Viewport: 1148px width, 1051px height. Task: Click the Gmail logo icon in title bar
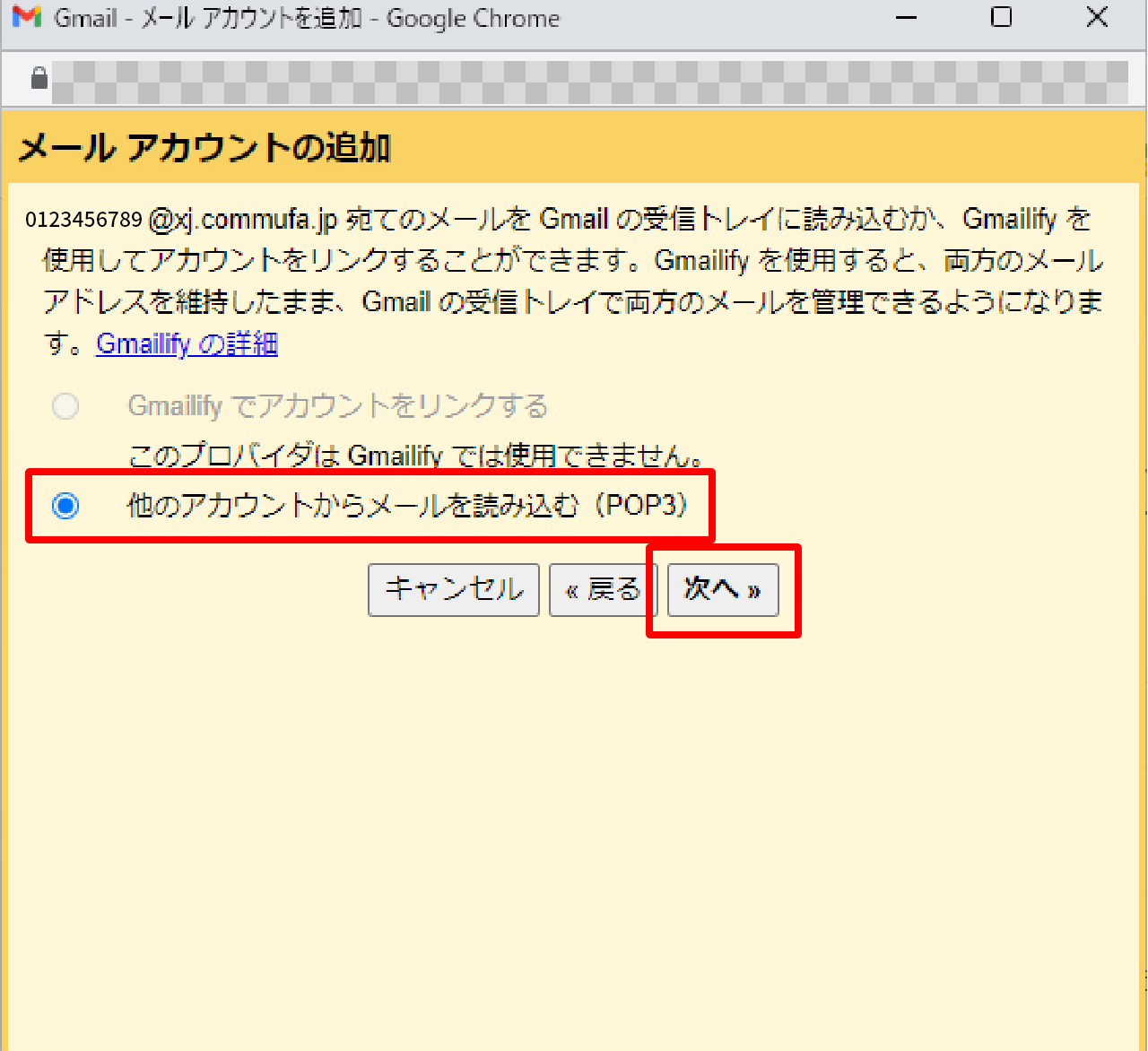[x=27, y=17]
